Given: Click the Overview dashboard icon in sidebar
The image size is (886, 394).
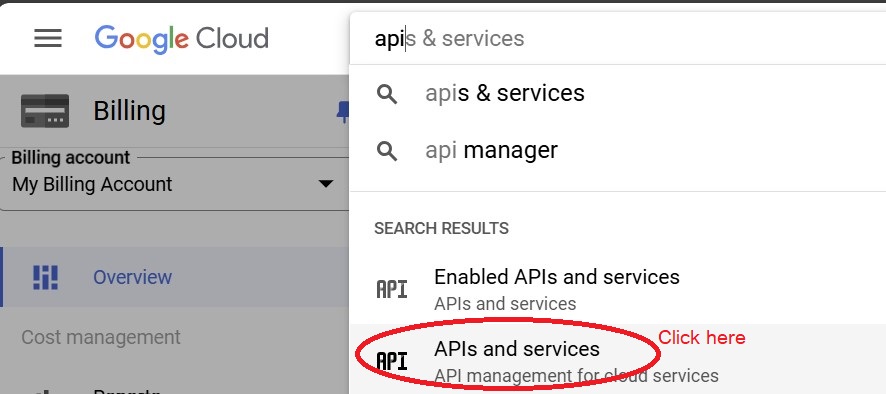Looking at the screenshot, I should coord(45,278).
